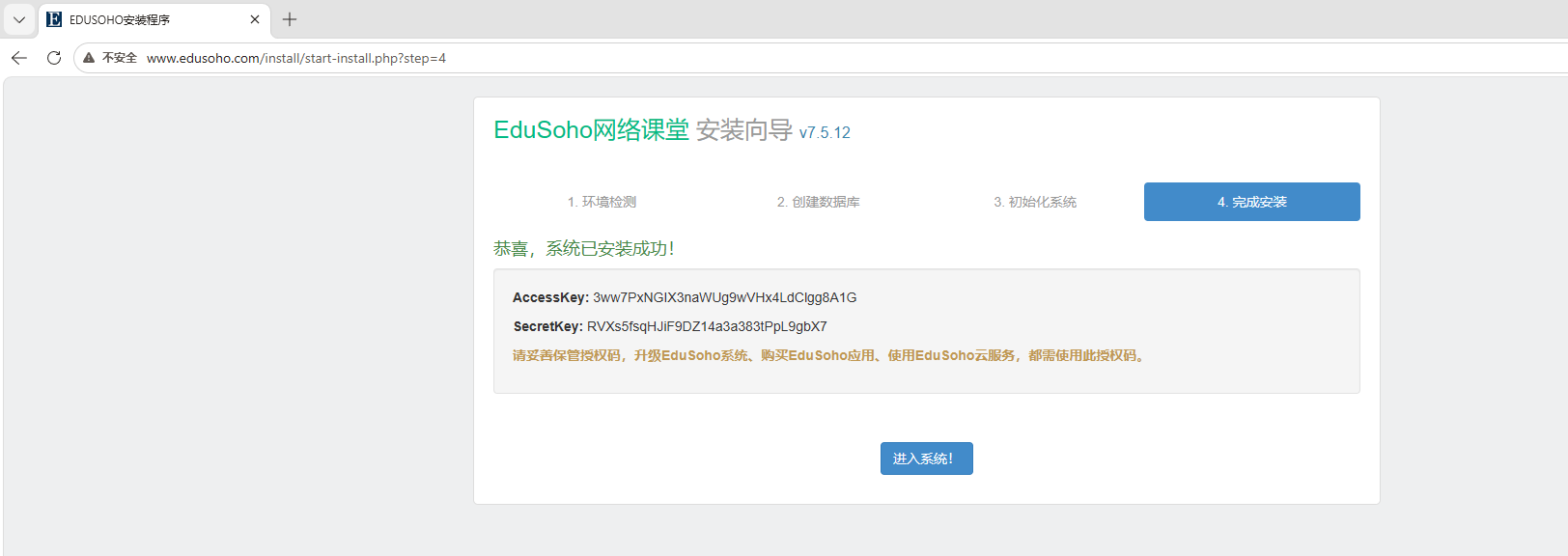Viewport: 1568px width, 556px height.
Task: Click the SecretKey: label
Action: coord(547,326)
